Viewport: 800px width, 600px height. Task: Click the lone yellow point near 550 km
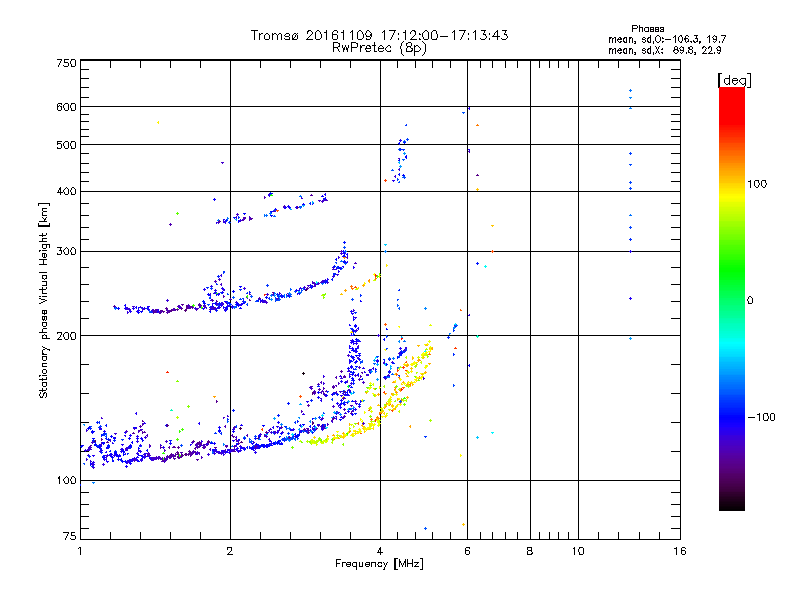pos(158,122)
